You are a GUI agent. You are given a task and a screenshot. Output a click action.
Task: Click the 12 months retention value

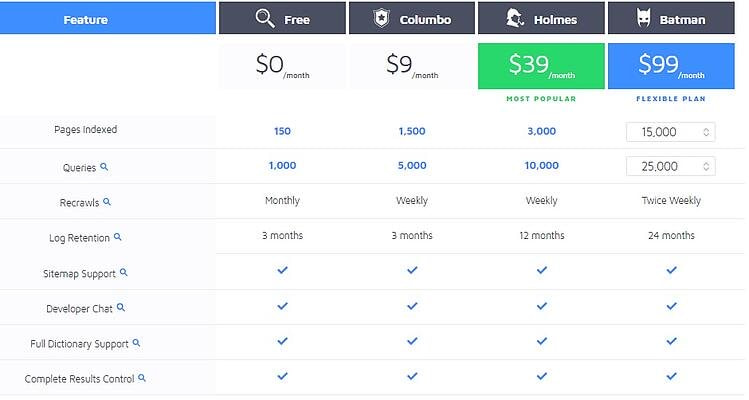click(542, 235)
